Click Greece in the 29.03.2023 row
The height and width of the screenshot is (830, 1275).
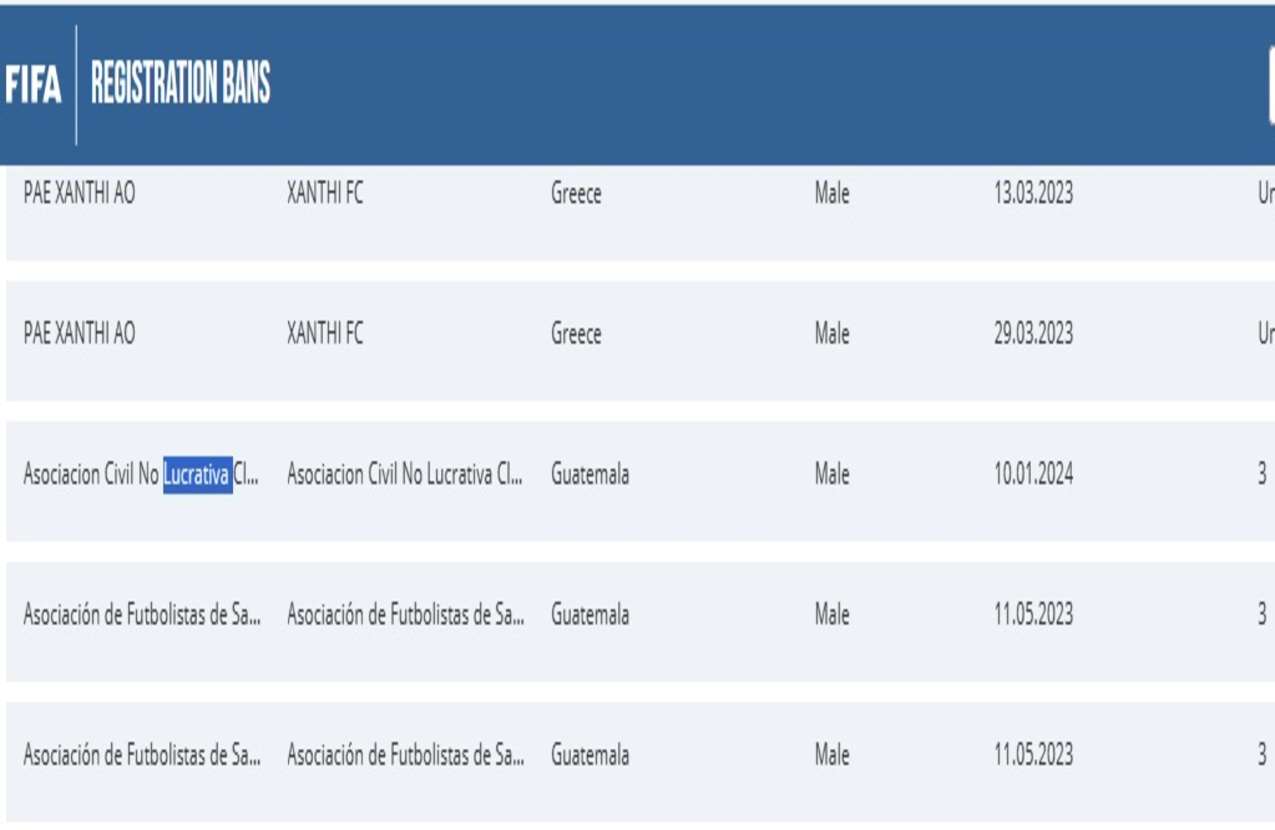click(x=576, y=334)
